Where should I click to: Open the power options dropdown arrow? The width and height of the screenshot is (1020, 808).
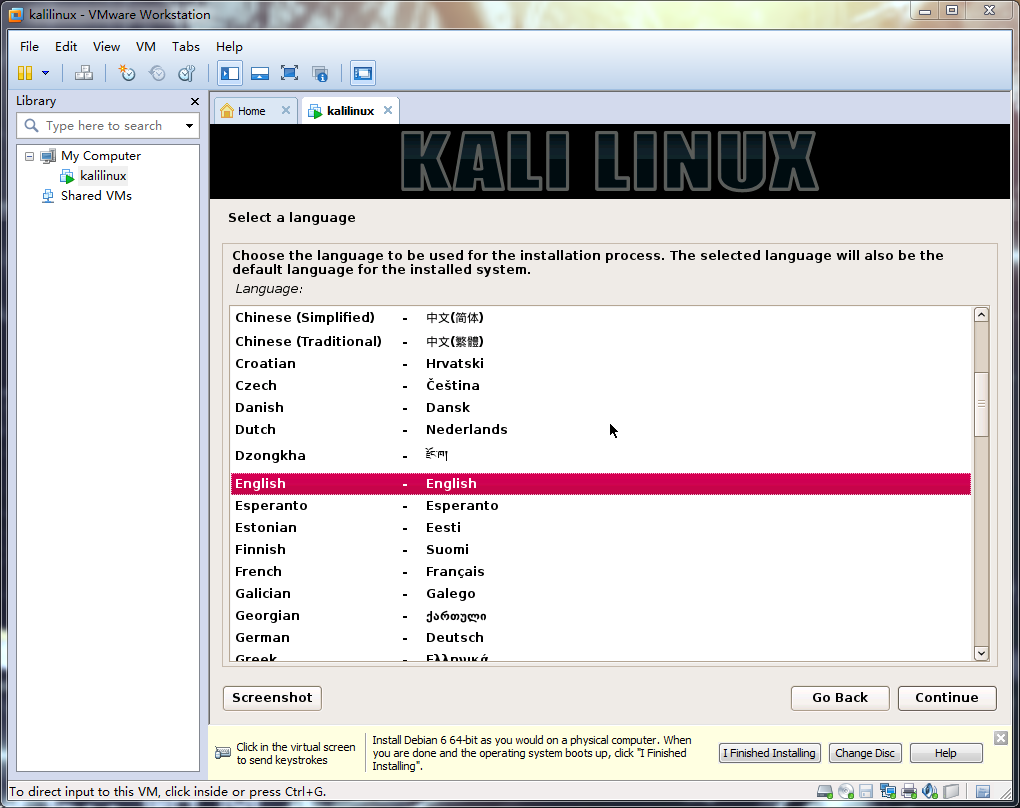pos(46,73)
